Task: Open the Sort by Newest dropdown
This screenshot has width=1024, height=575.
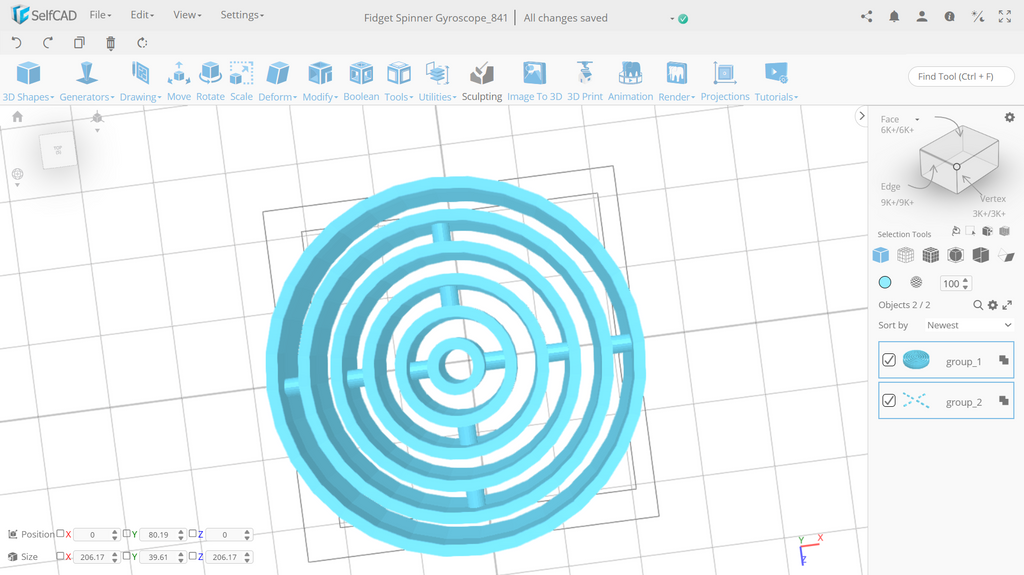Action: 969,325
